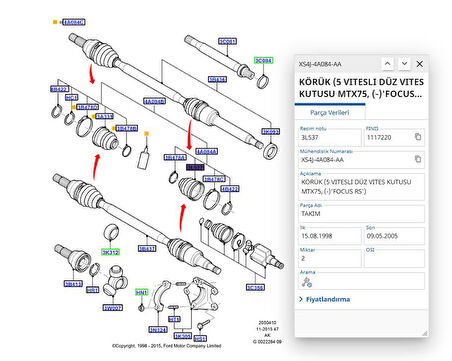Click the HS1 bolt callout label
The width and height of the screenshot is (452, 361).
(200, 339)
